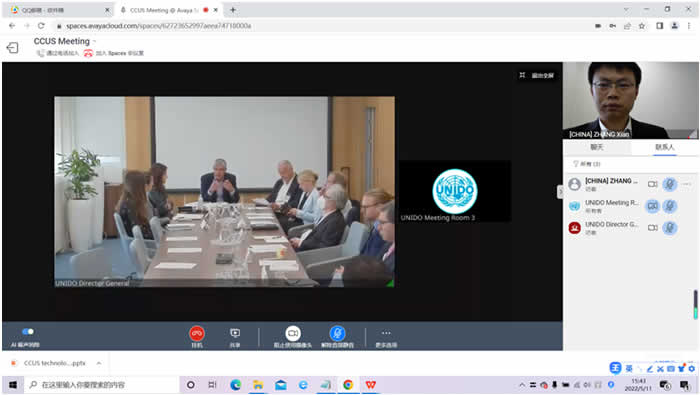
Task: Click the camera permission icon in address bar
Action: tap(598, 26)
